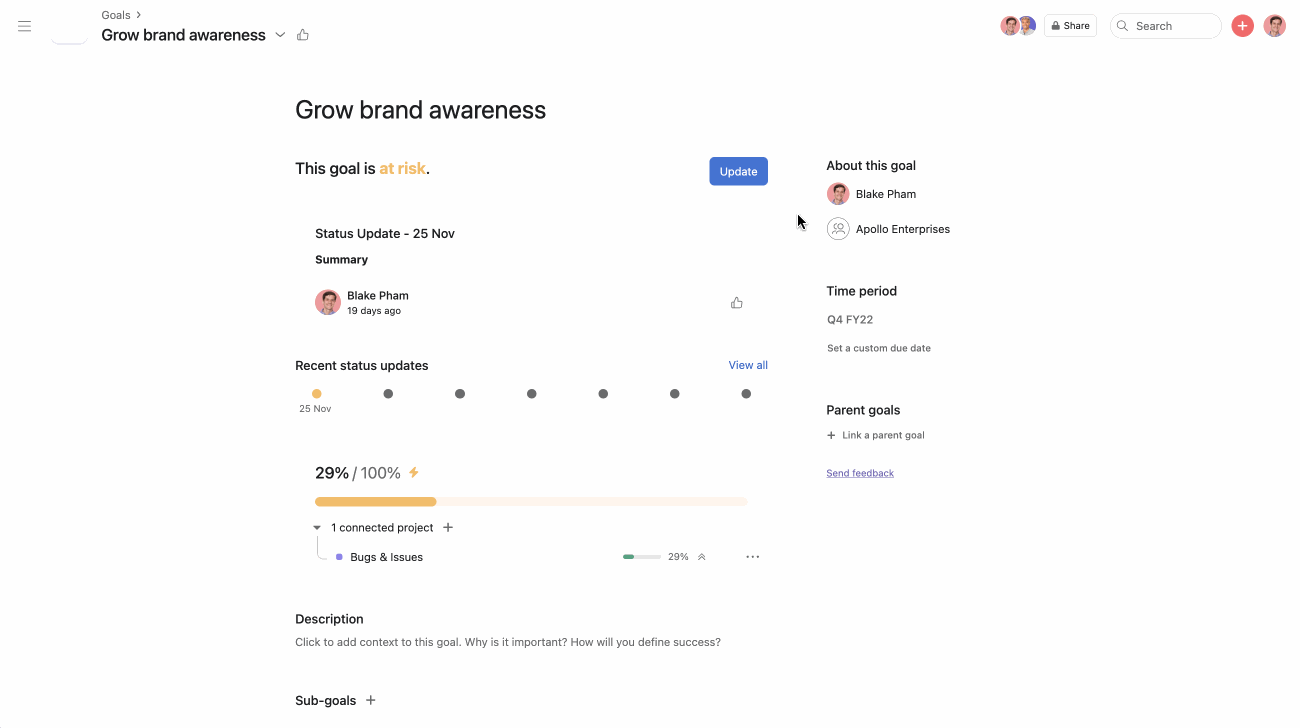Image resolution: width=1300 pixels, height=728 pixels.
Task: Click the goal progress bar
Action: (530, 501)
